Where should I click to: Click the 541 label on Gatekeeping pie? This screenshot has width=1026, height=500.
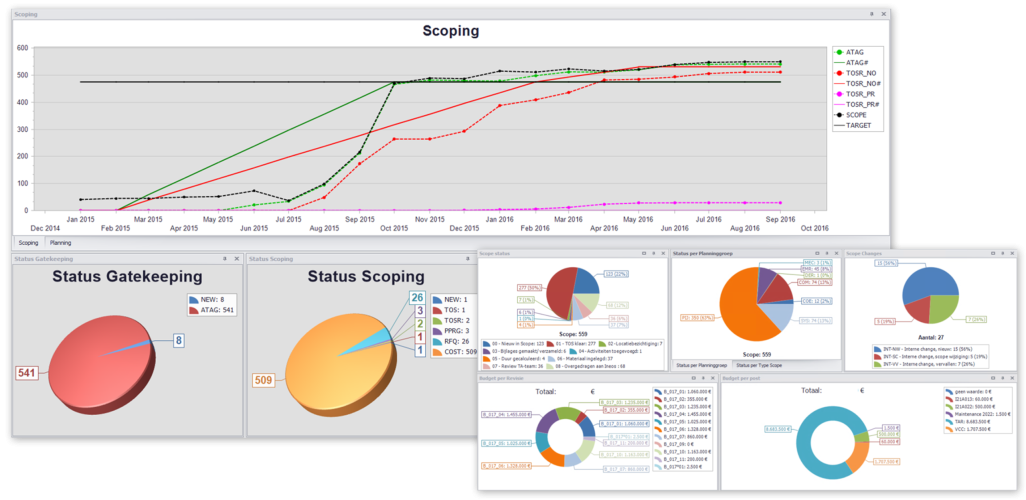(27, 373)
